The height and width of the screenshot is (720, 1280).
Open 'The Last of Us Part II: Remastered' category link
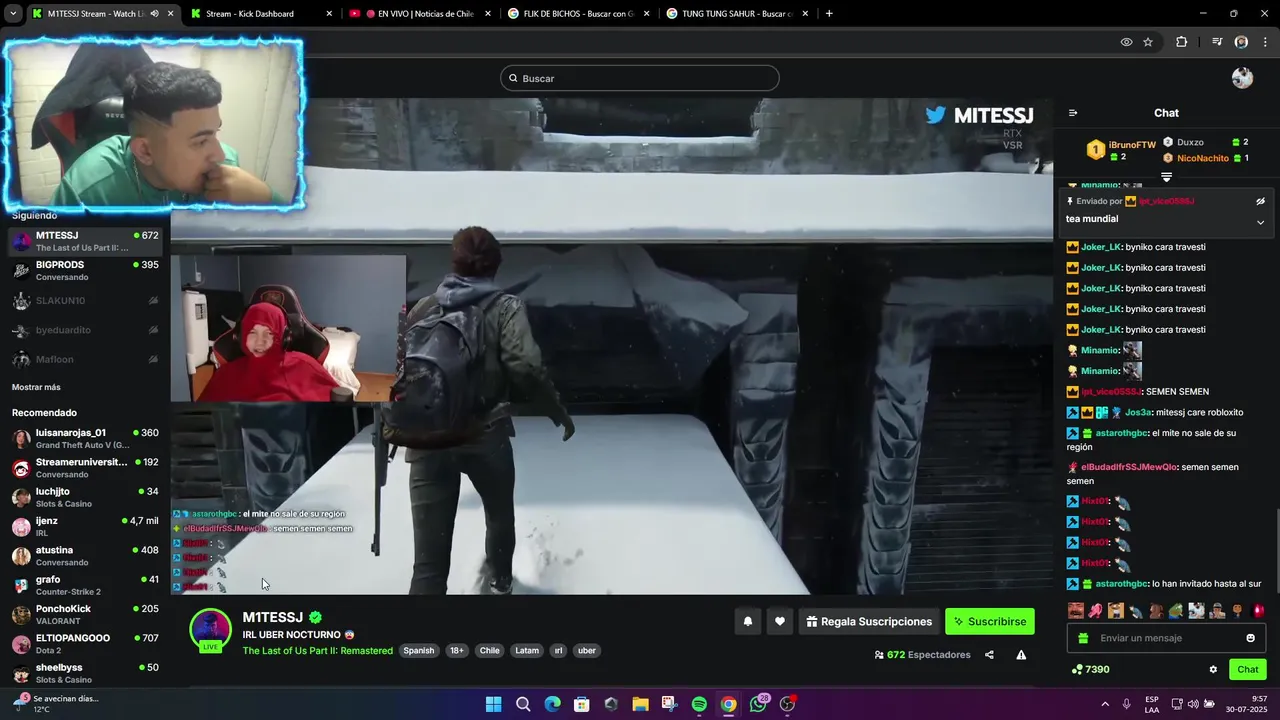pos(318,651)
